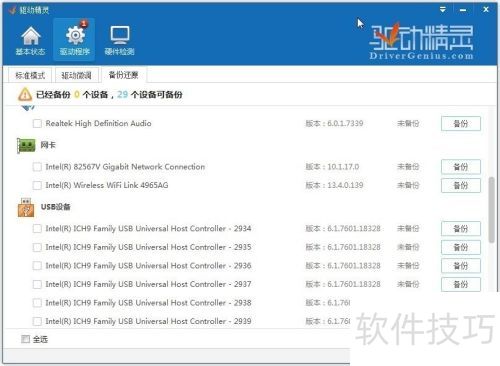Click the yellow warning triangle icon

pos(25,94)
